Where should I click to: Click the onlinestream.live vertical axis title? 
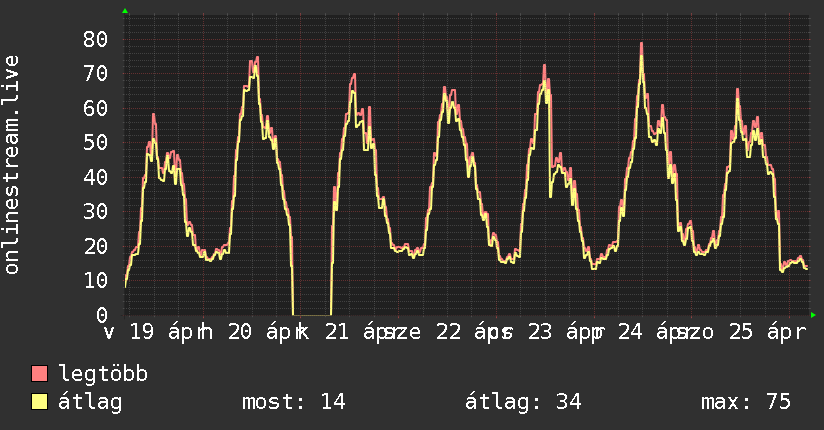(x=11, y=165)
